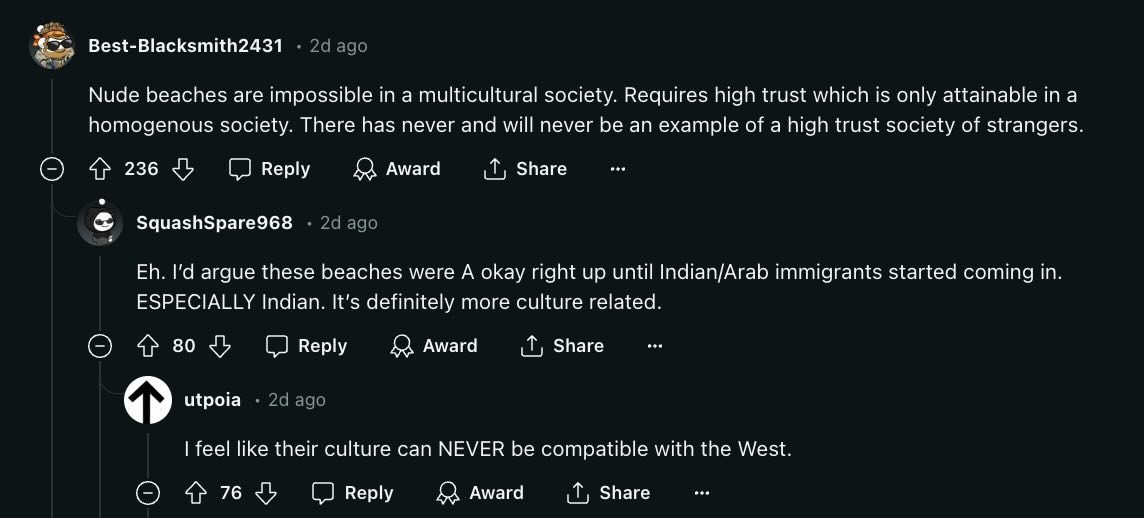Viewport: 1144px width, 518px height.
Task: Open SquashSpare968's avatar profile
Action: coord(100,223)
